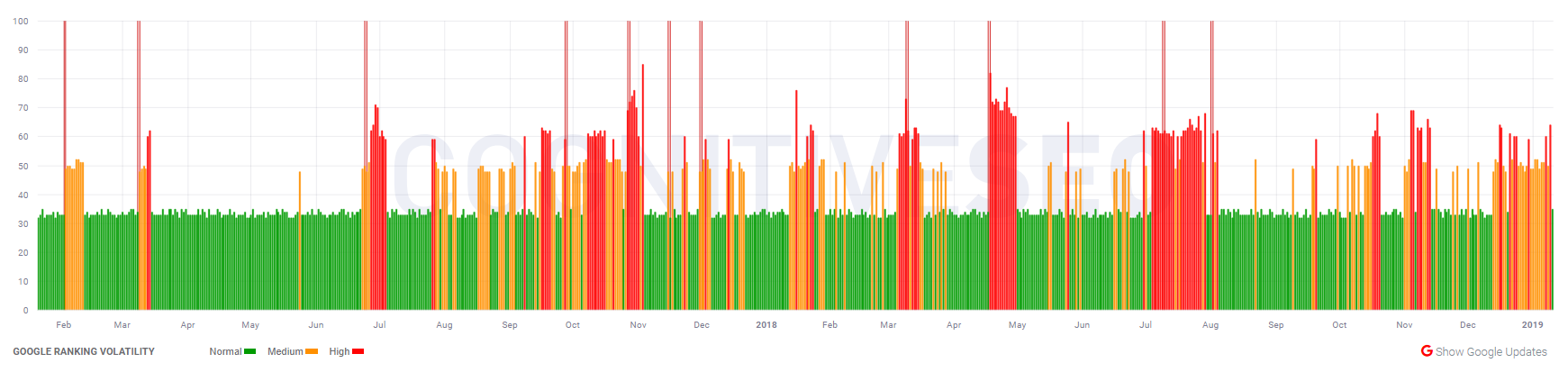The width and height of the screenshot is (1568, 372).
Task: Click the 2019 x-axis label
Action: coord(1532,324)
